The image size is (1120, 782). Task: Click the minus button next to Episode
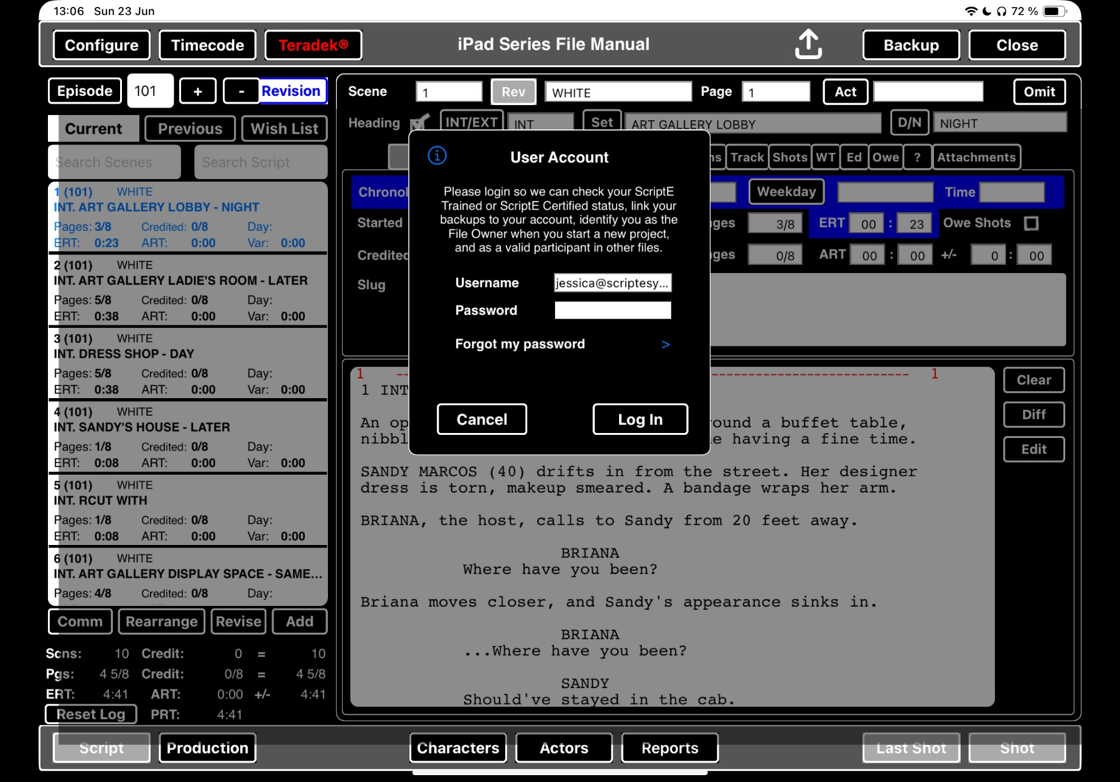tap(241, 91)
